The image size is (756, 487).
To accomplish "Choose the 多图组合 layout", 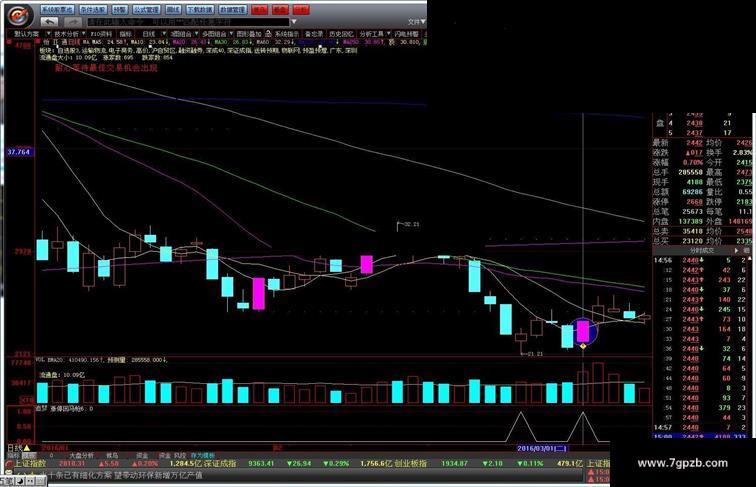I will click(x=215, y=34).
